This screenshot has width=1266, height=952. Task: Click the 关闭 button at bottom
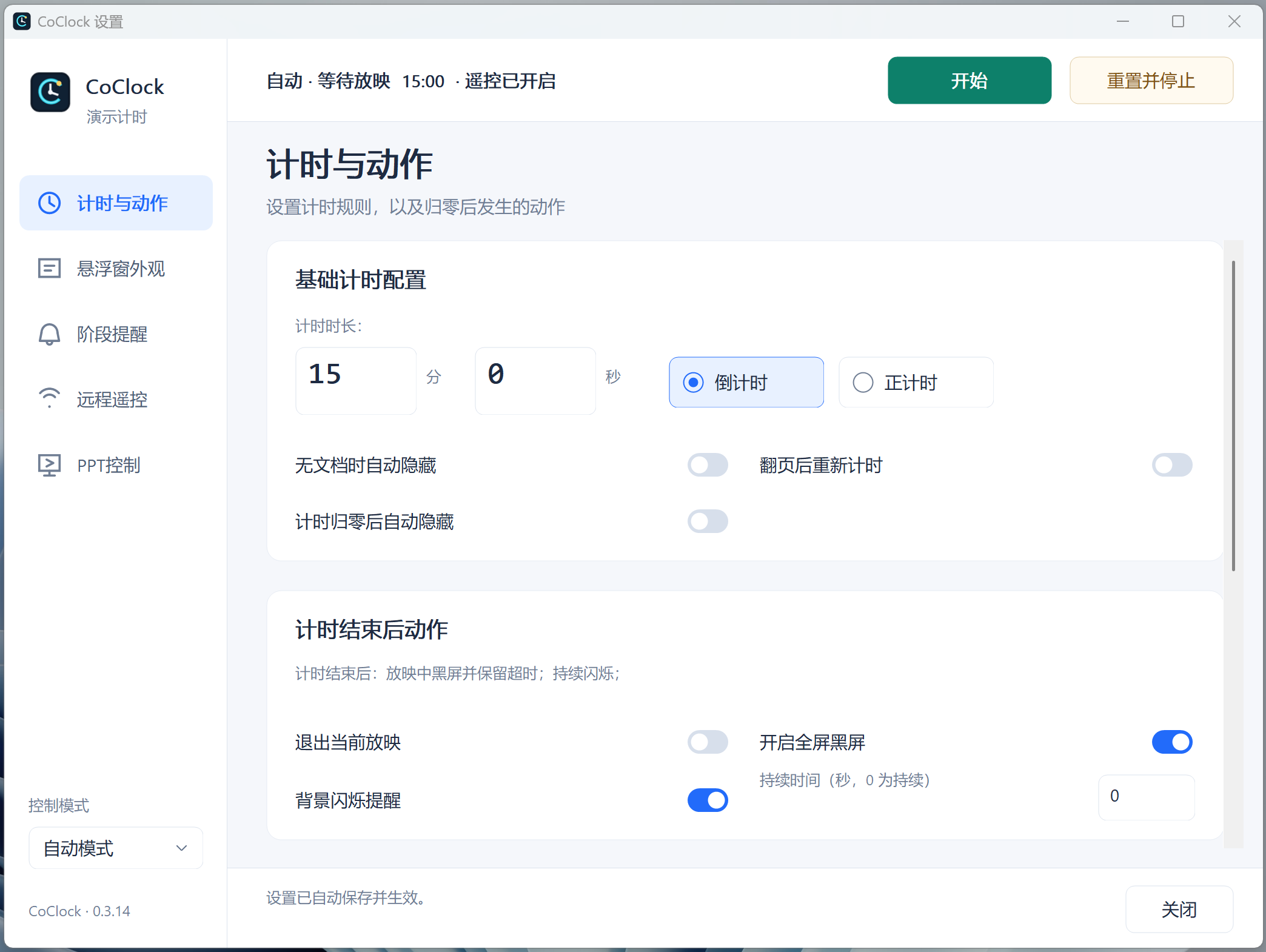1179,909
